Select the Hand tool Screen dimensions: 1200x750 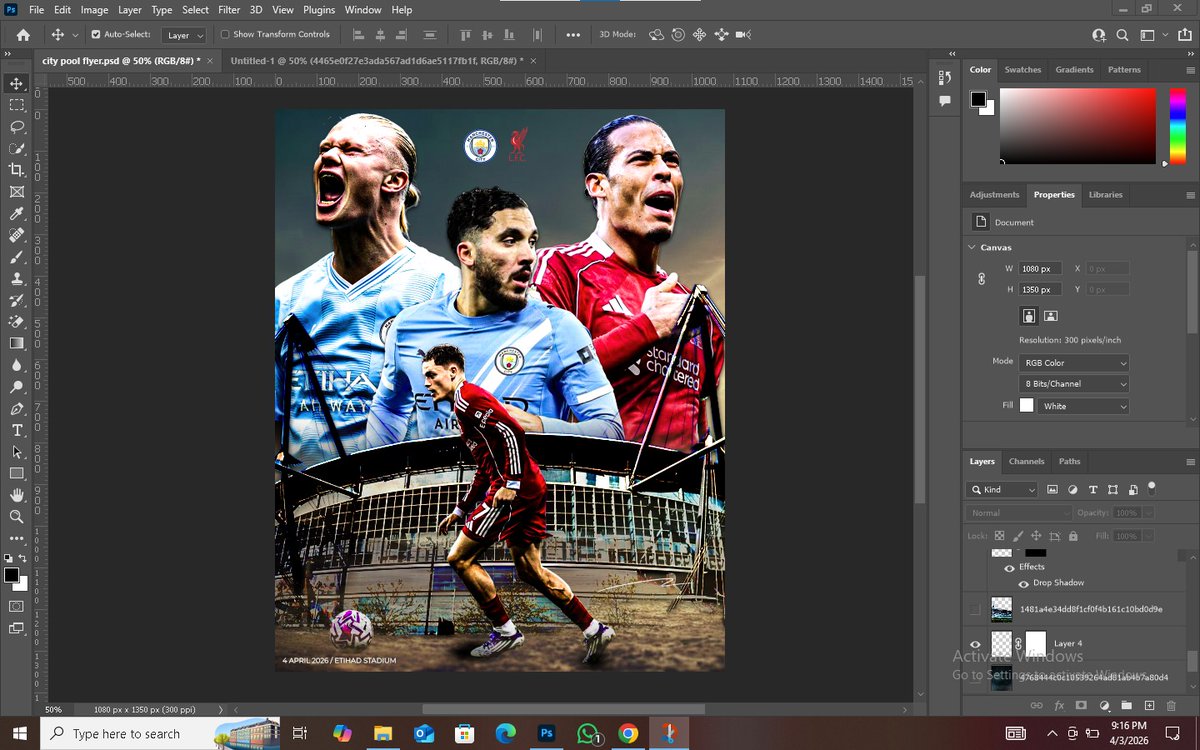coord(17,495)
